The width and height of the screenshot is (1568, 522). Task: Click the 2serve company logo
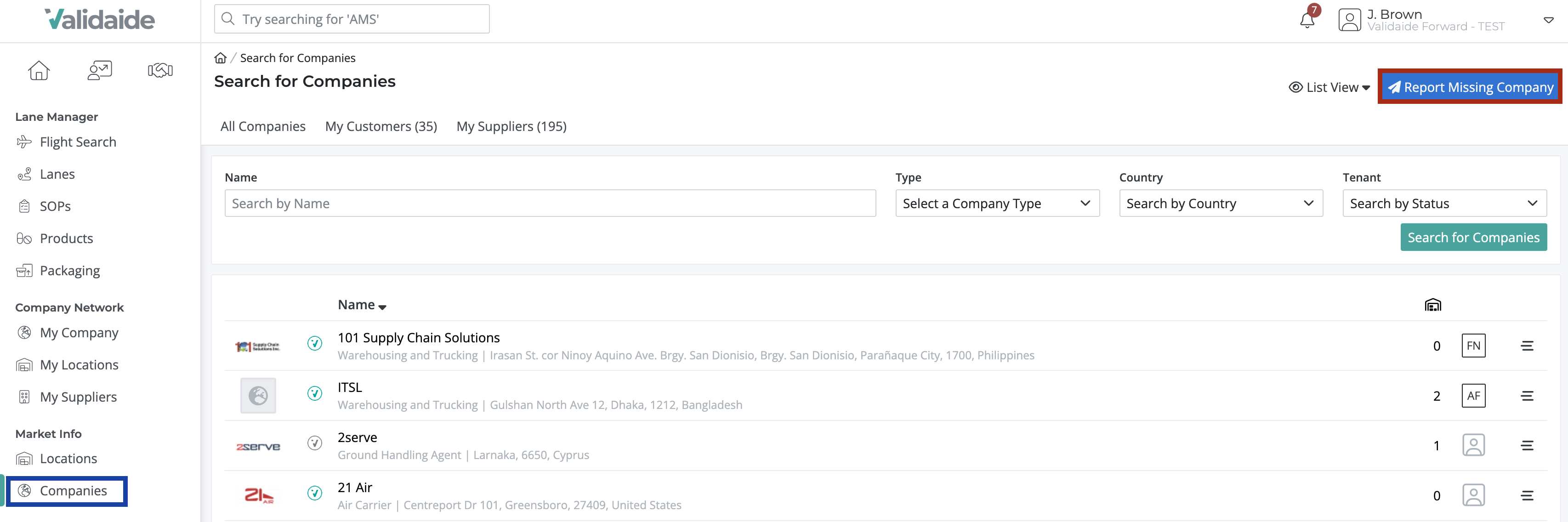[258, 447]
